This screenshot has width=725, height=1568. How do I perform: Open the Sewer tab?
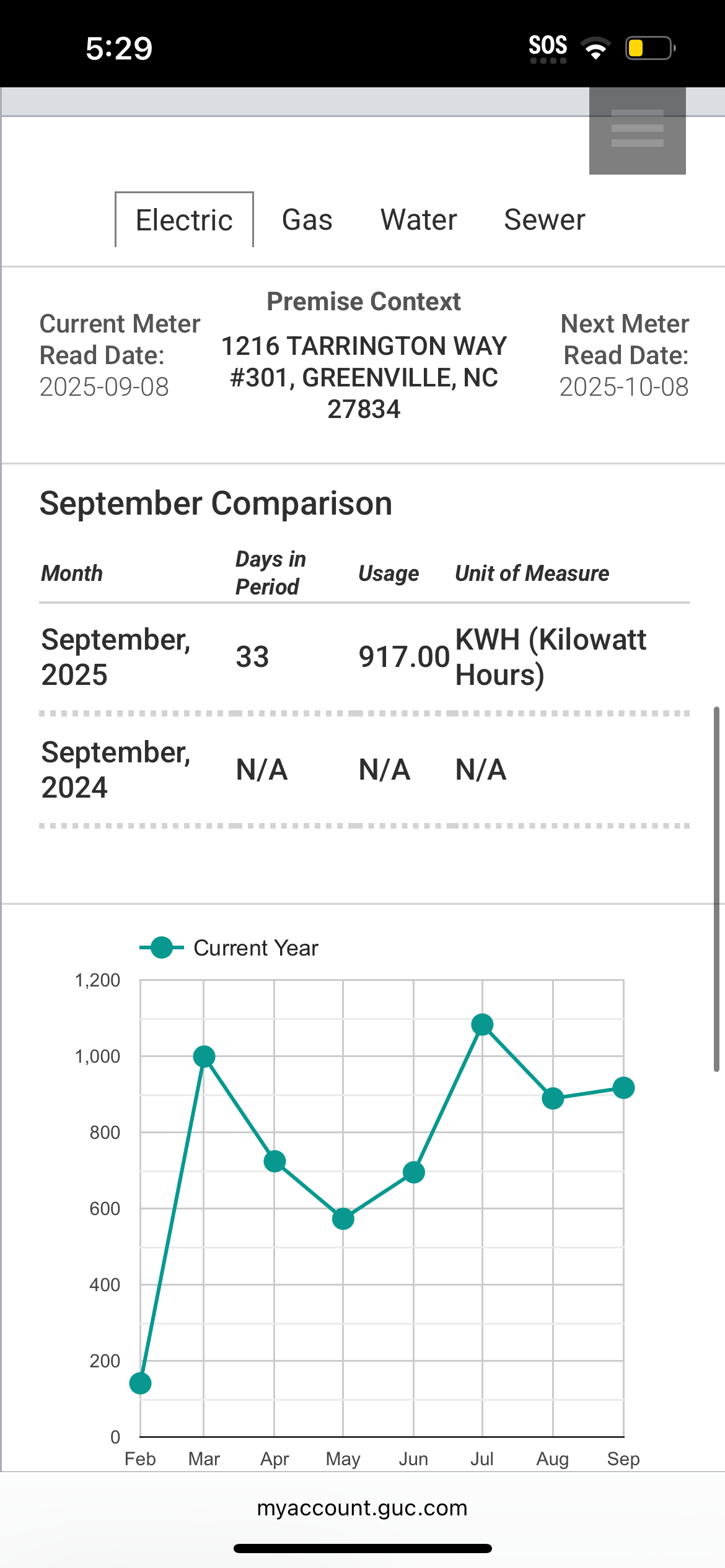[544, 220]
